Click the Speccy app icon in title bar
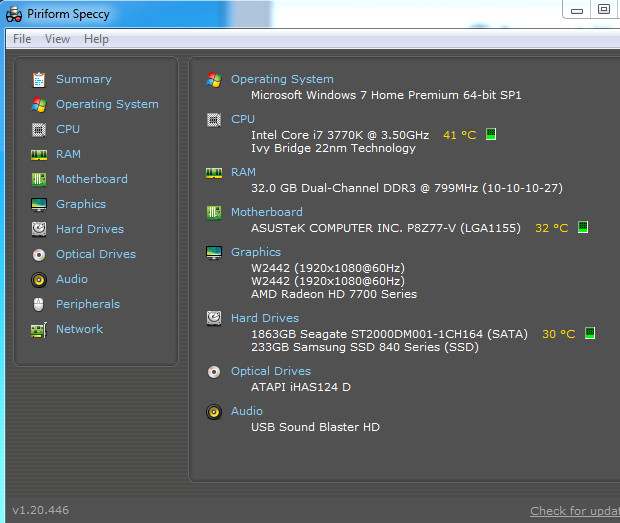 [14, 14]
